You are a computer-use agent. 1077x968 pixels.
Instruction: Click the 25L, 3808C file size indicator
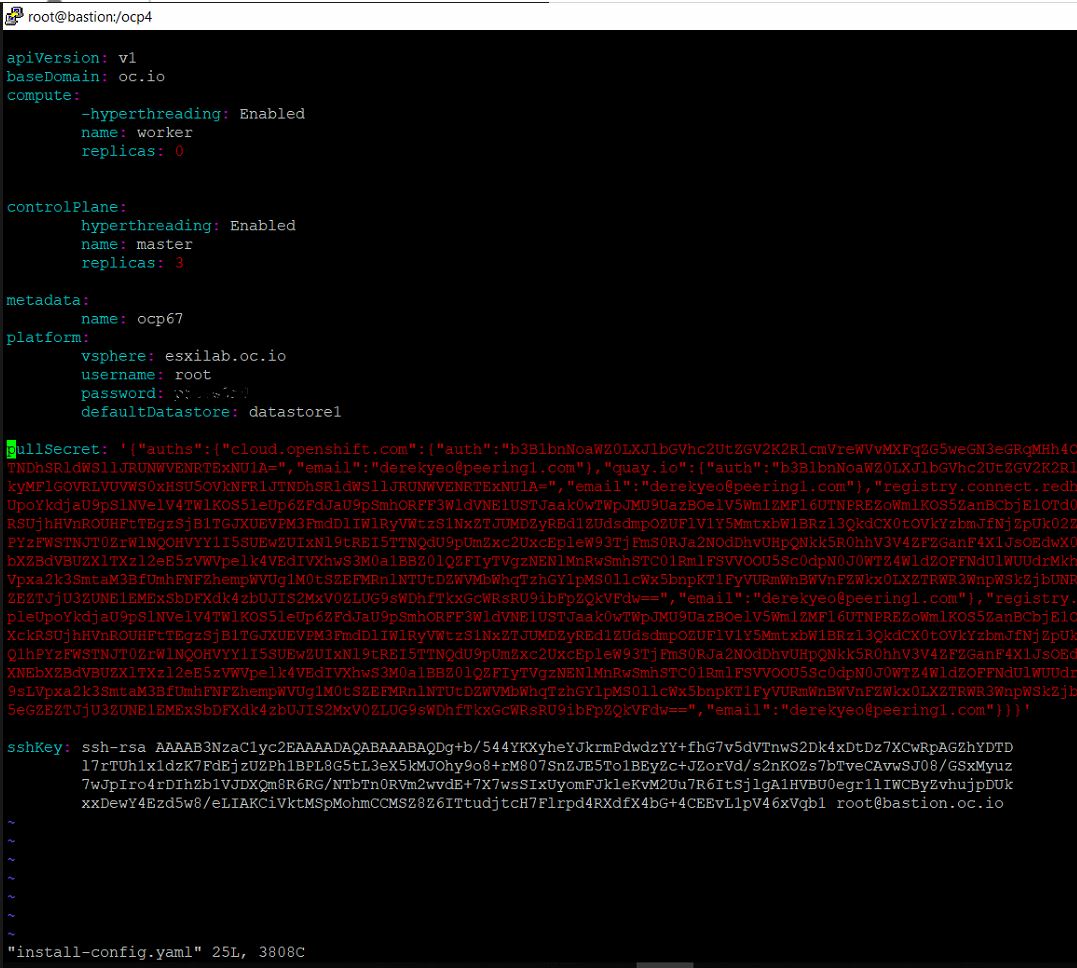click(257, 951)
